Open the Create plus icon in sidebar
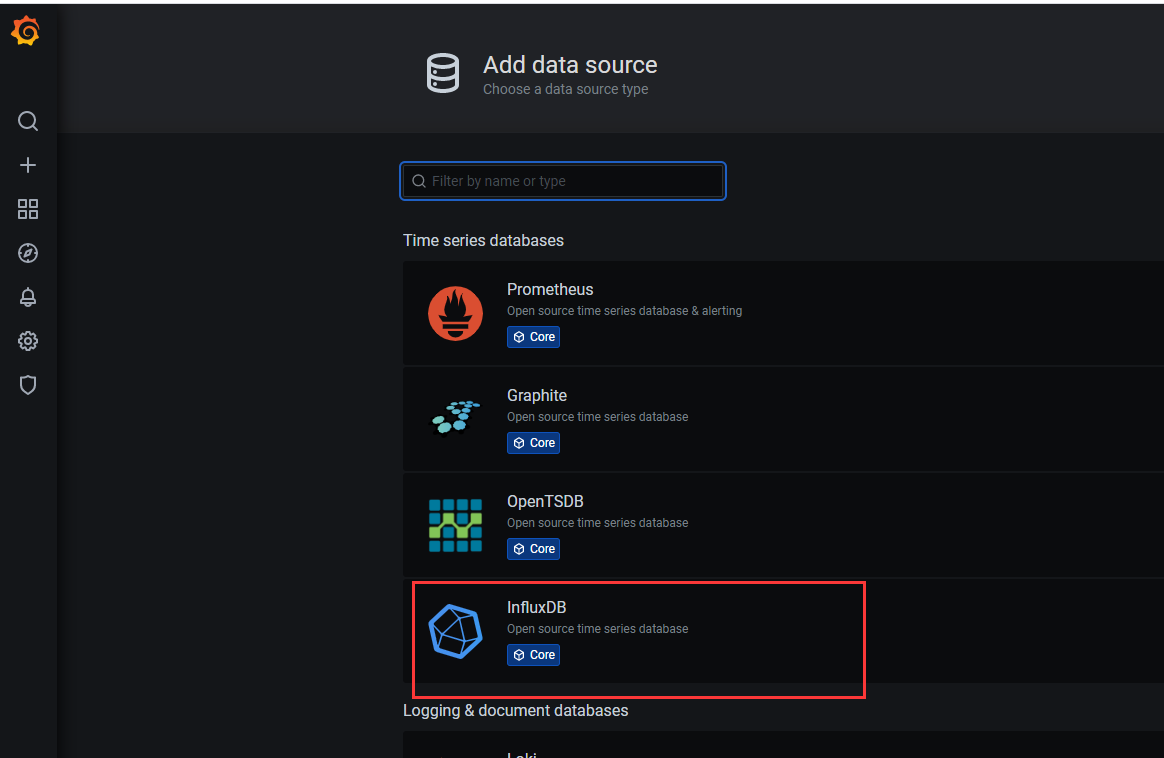The width and height of the screenshot is (1164, 758). 27,165
